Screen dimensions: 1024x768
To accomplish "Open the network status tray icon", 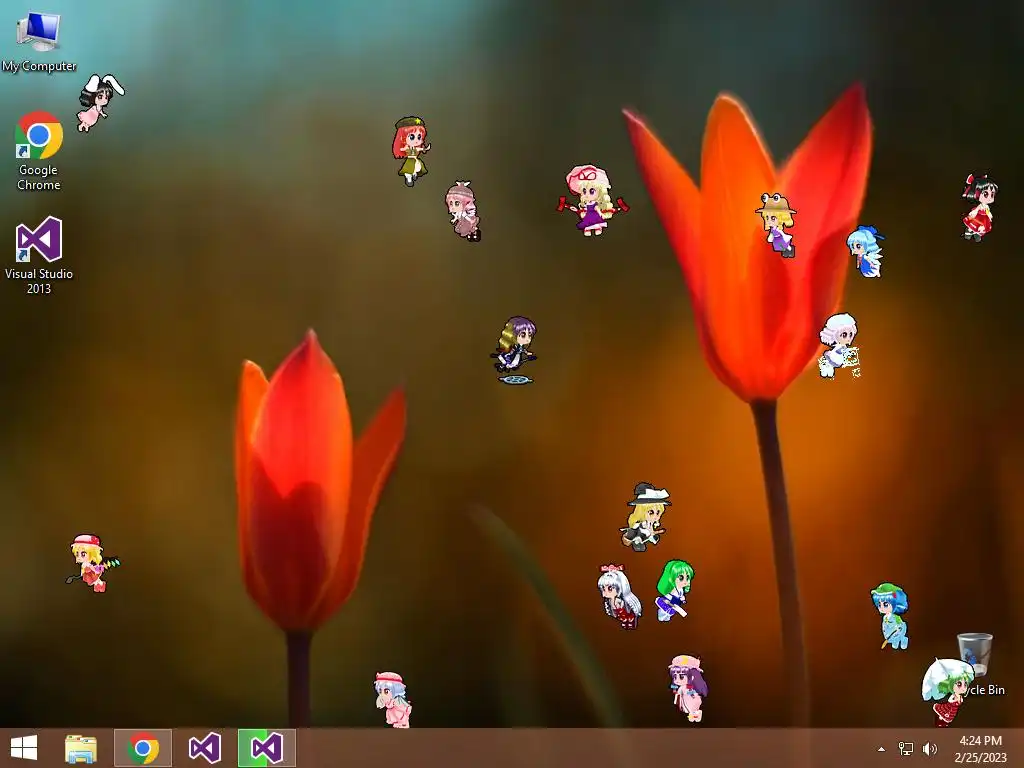I will tap(906, 749).
